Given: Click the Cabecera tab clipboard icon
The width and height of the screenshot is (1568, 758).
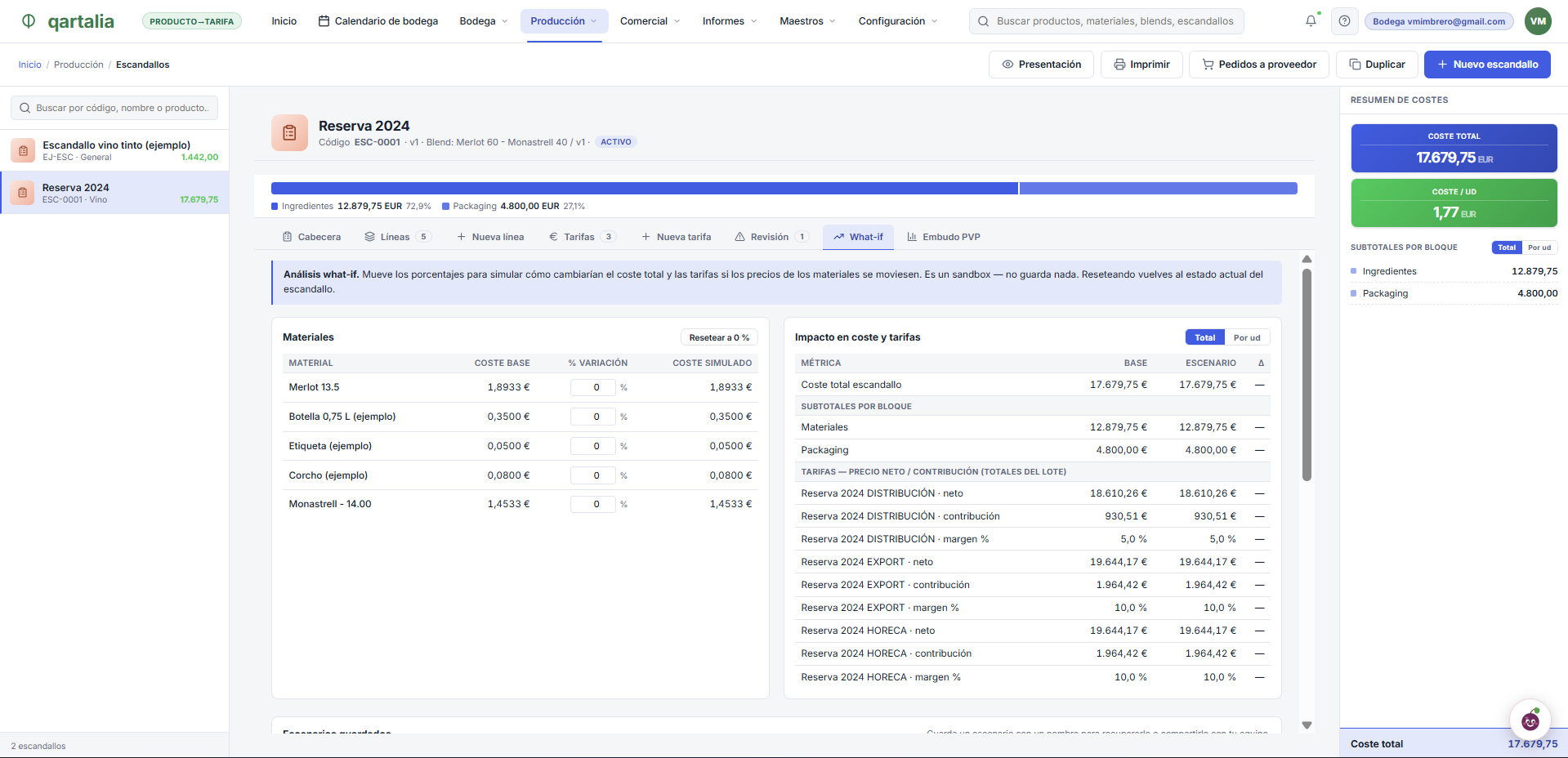Looking at the screenshot, I should click(287, 237).
